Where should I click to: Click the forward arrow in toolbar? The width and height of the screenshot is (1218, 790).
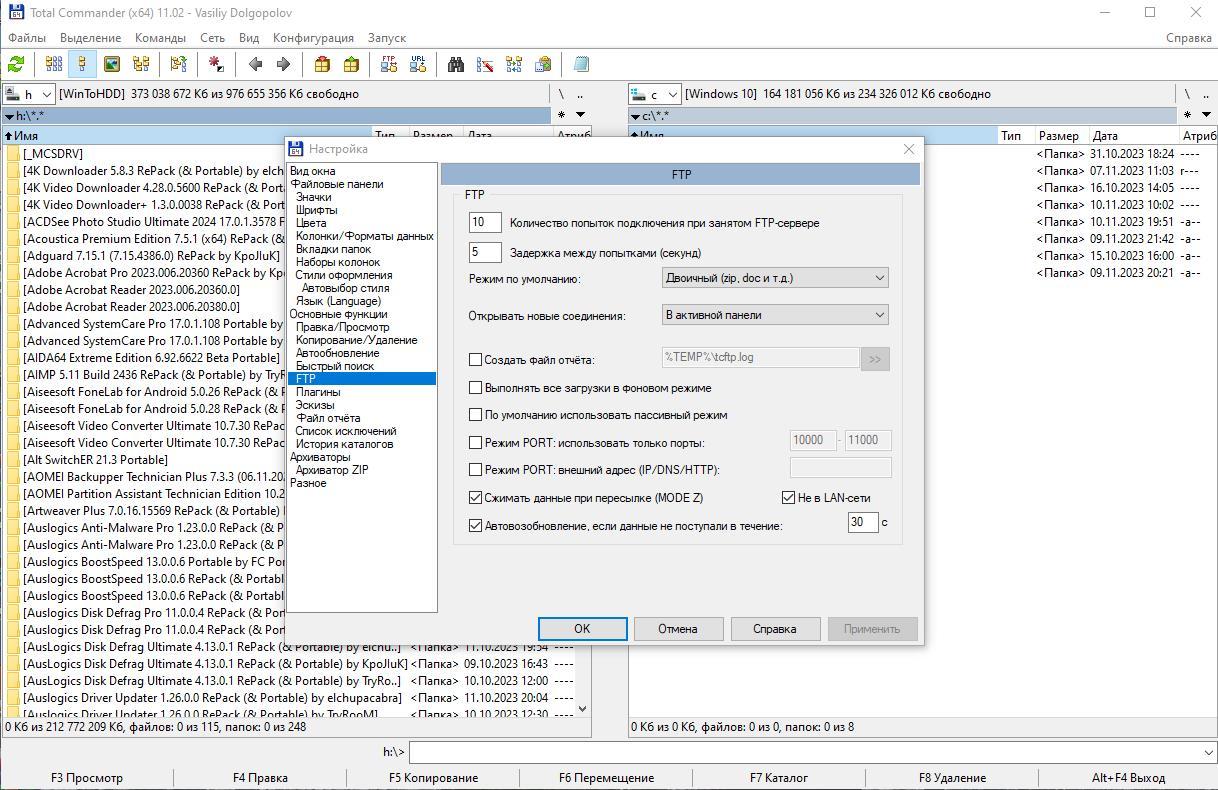pyautogui.click(x=283, y=64)
